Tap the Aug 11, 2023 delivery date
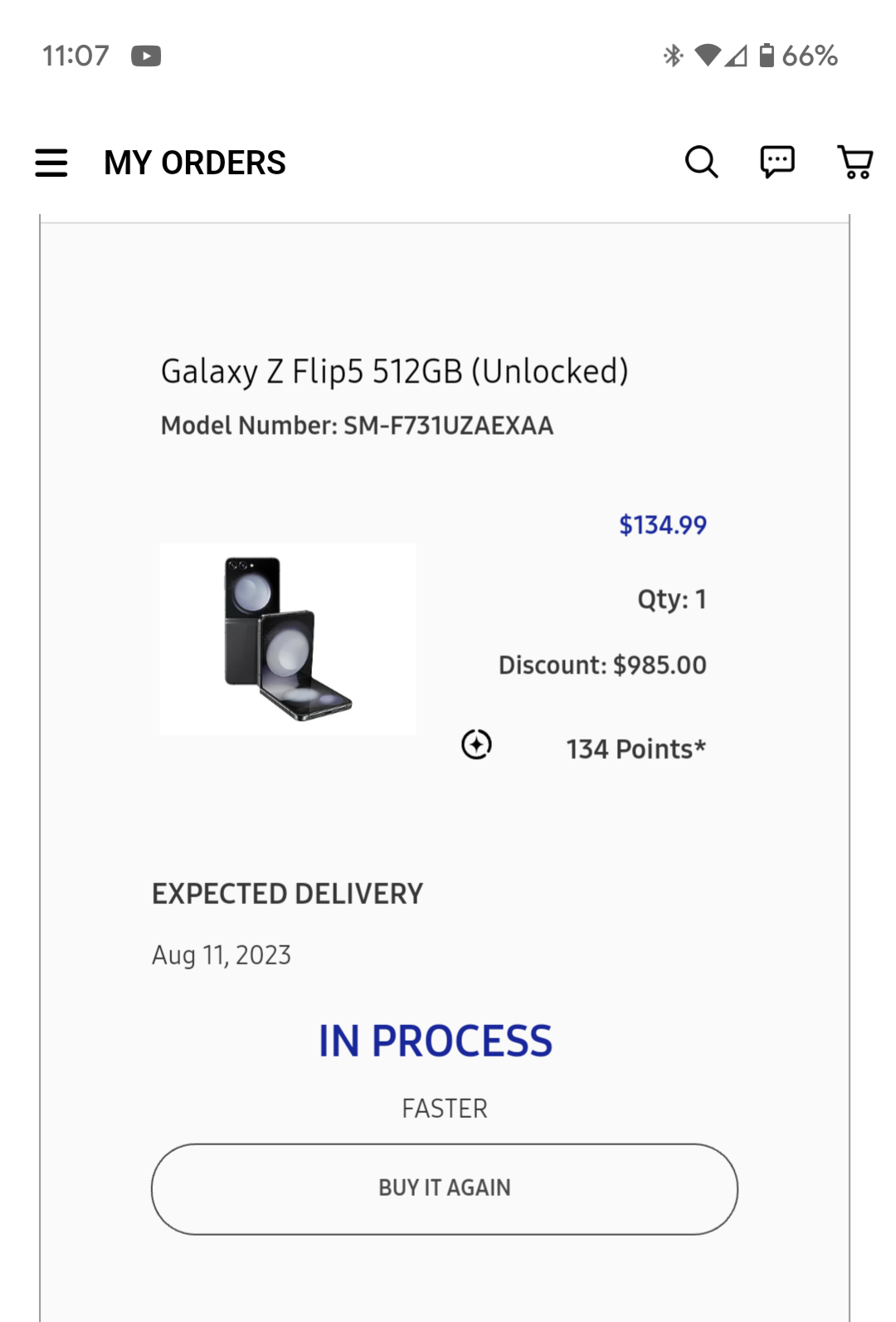Image resolution: width=896 pixels, height=1322 pixels. pos(222,955)
